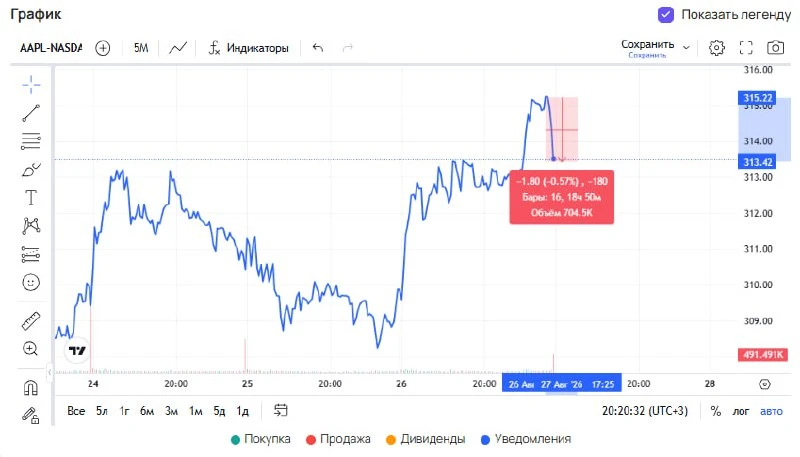Screen dimensions: 800x457
Task: Expand the Сохранить dropdown arrow
Action: [x=687, y=47]
